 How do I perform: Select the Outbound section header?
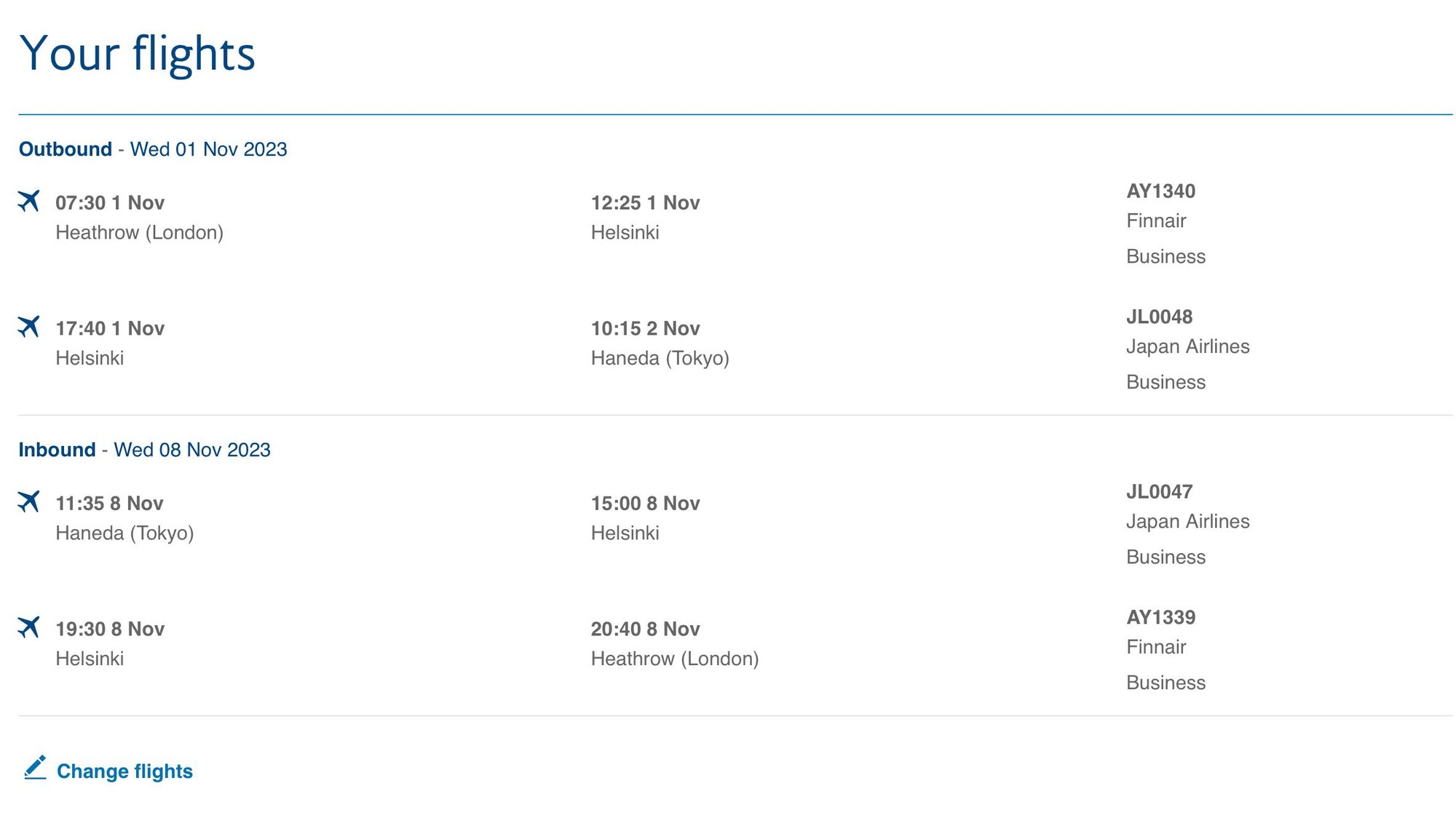[x=64, y=148]
